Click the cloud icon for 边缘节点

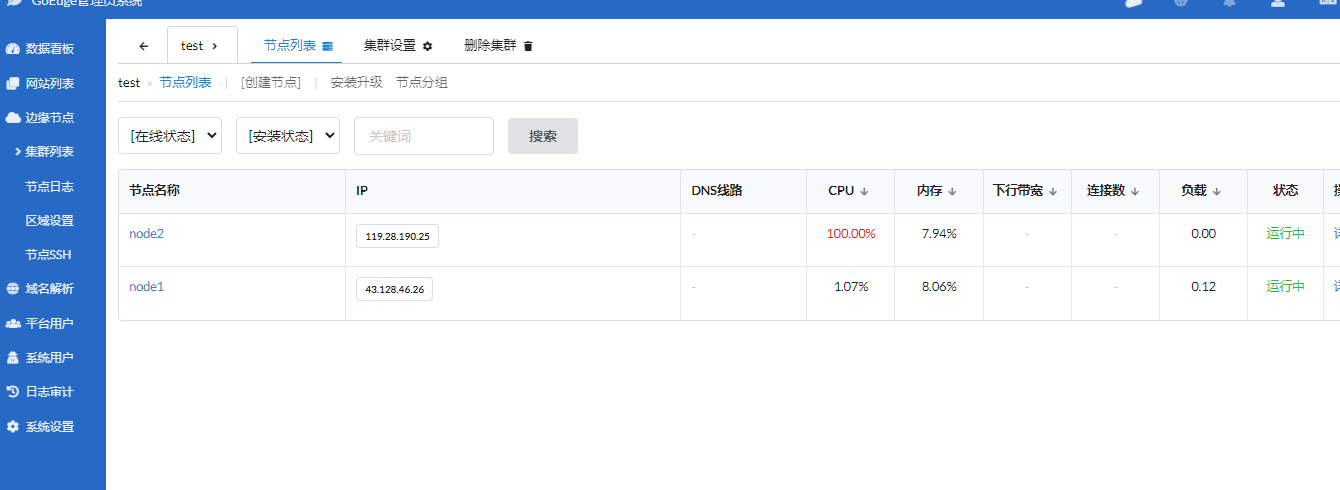point(13,118)
